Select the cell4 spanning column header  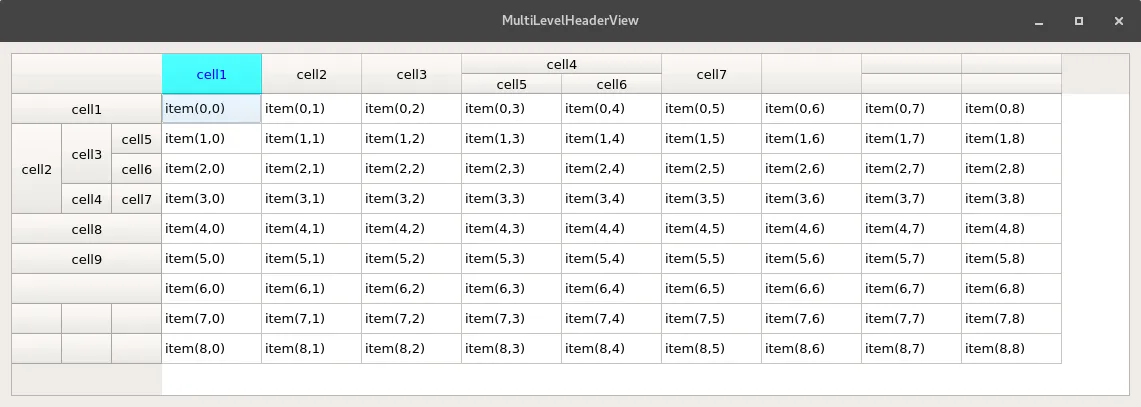[x=561, y=64]
